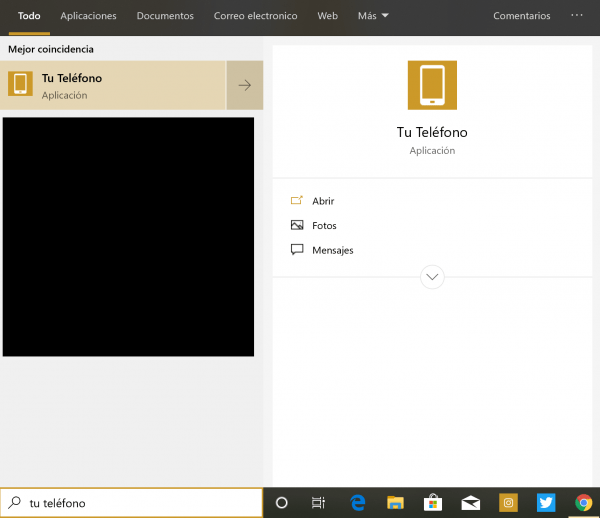Click the Comentarios link
Screen dimensions: 600x518
point(522,16)
